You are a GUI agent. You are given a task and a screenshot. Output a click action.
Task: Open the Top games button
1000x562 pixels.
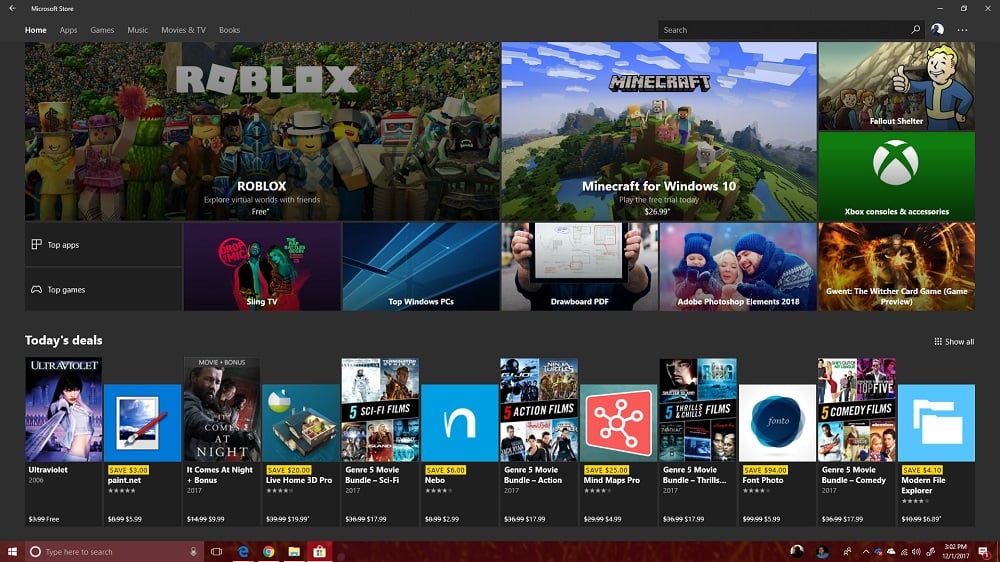[103, 289]
